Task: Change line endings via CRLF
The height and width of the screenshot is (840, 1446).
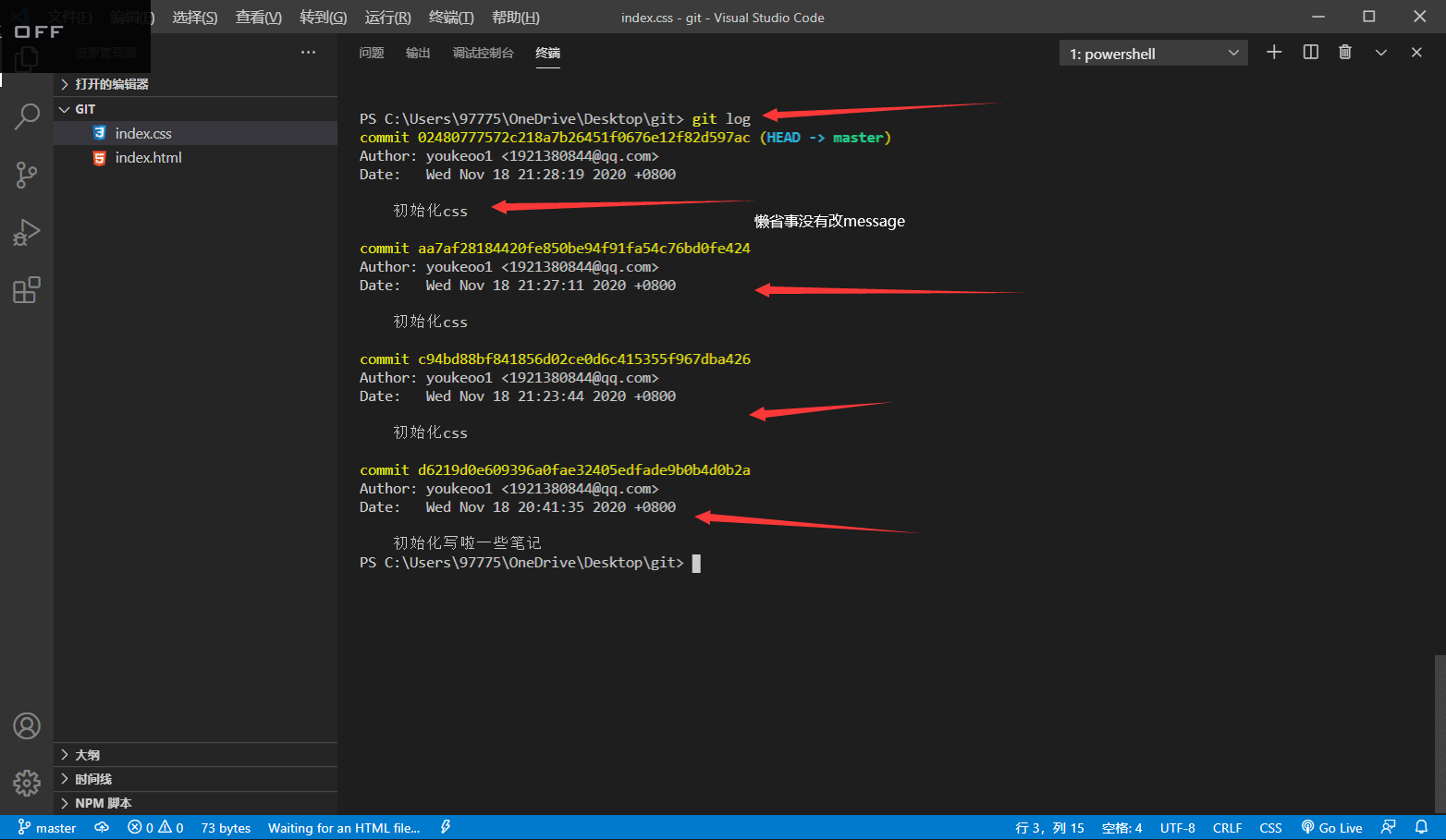Action: click(1228, 828)
